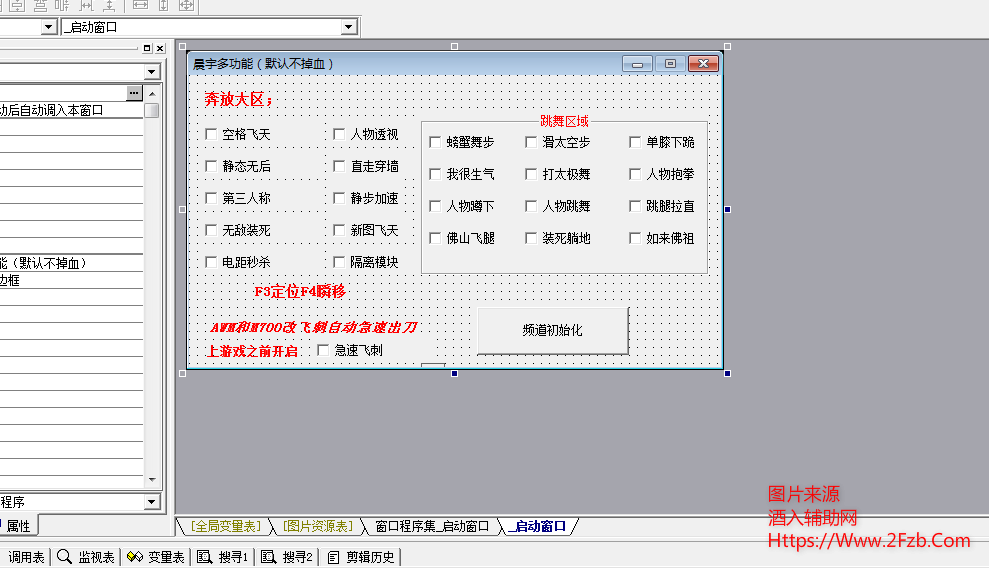This screenshot has height=568, width=989.
Task: Switch to the 图片资源表 tab
Action: (x=317, y=526)
